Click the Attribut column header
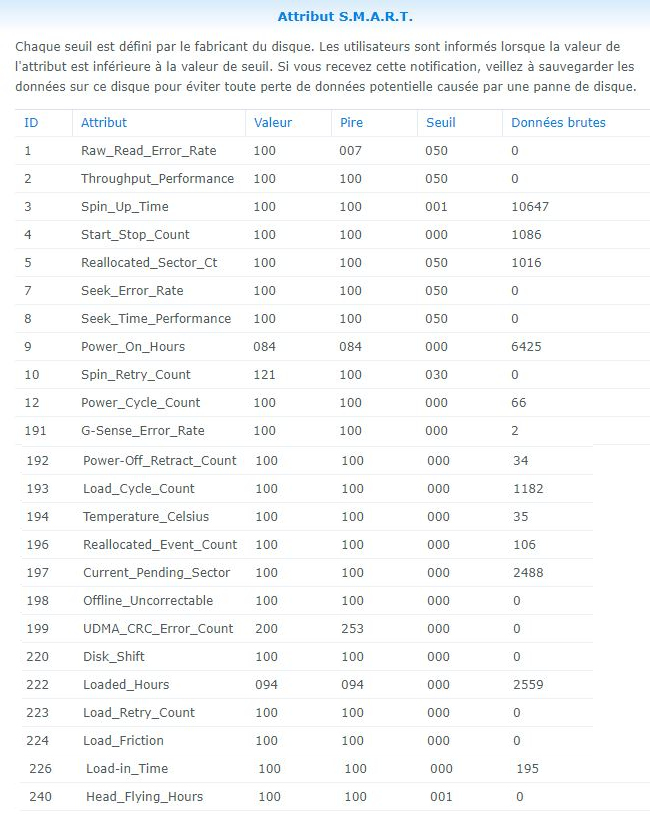Screen dimensions: 650x820 (x=104, y=122)
